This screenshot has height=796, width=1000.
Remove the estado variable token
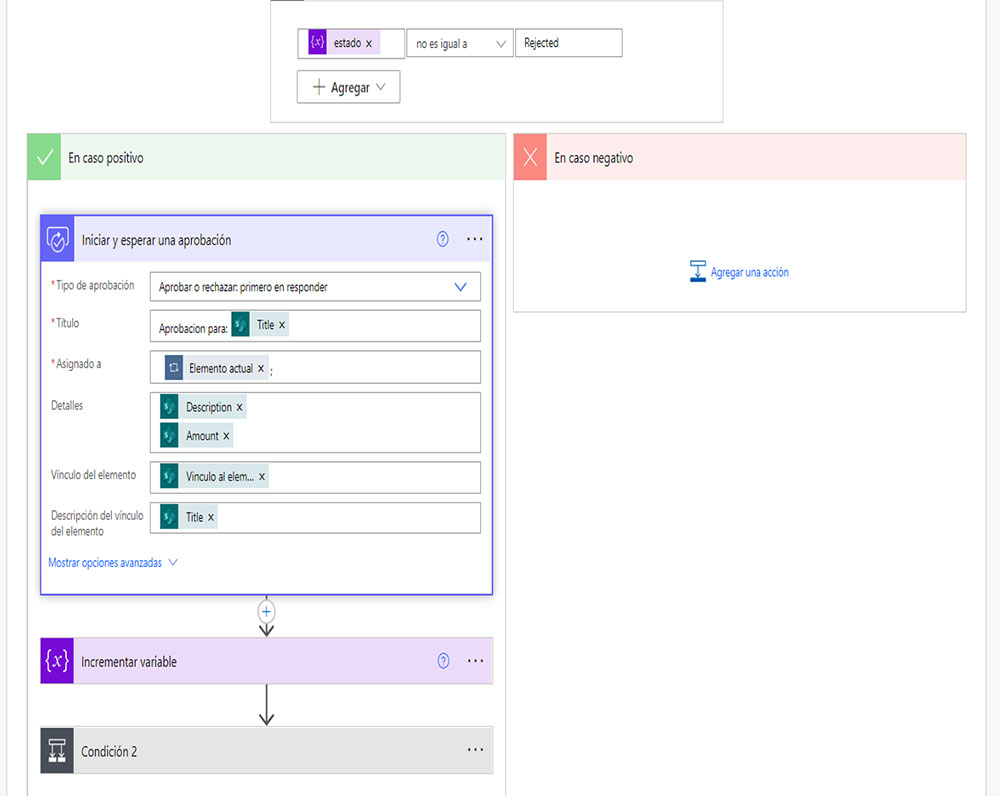point(369,44)
